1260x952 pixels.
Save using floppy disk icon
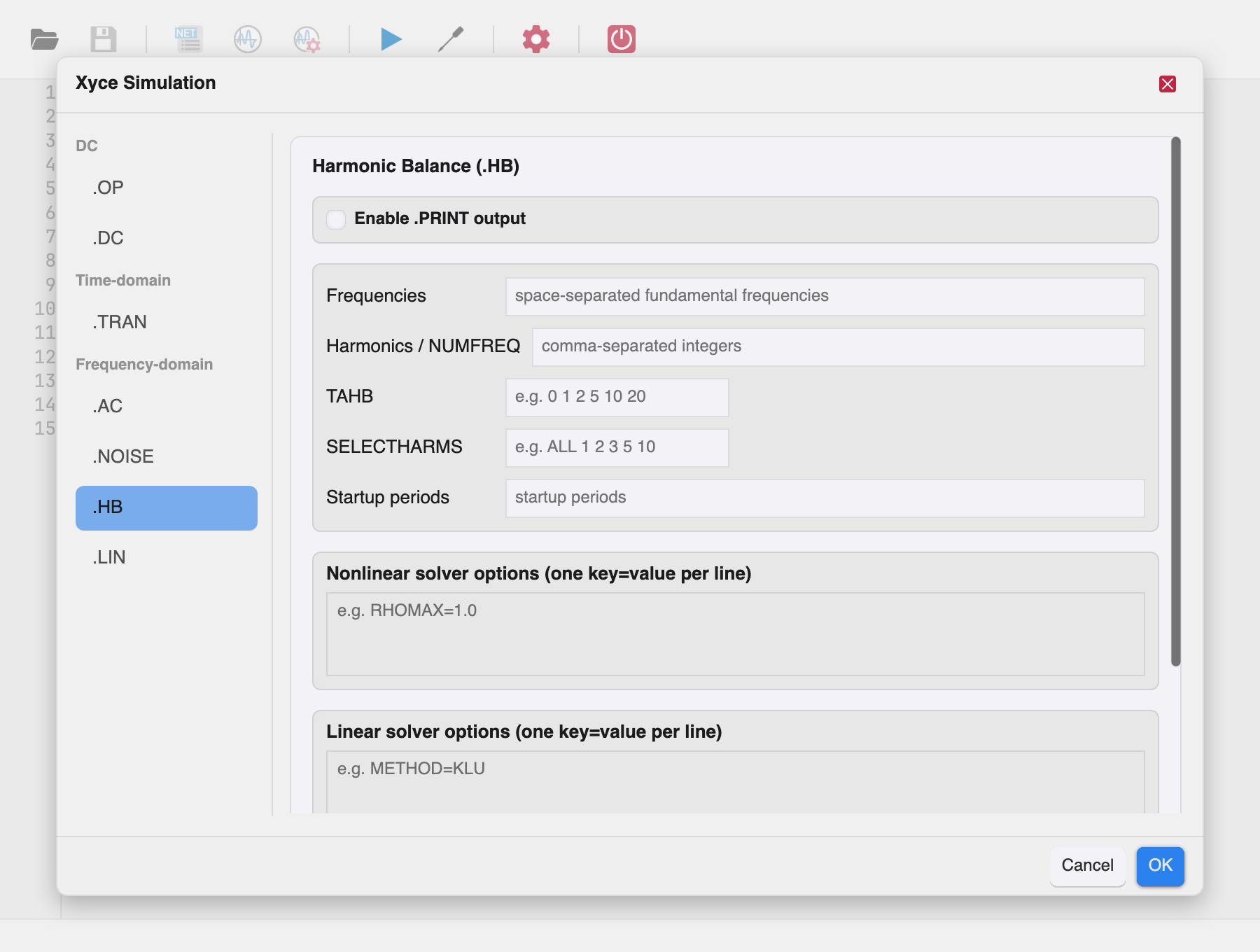click(104, 39)
